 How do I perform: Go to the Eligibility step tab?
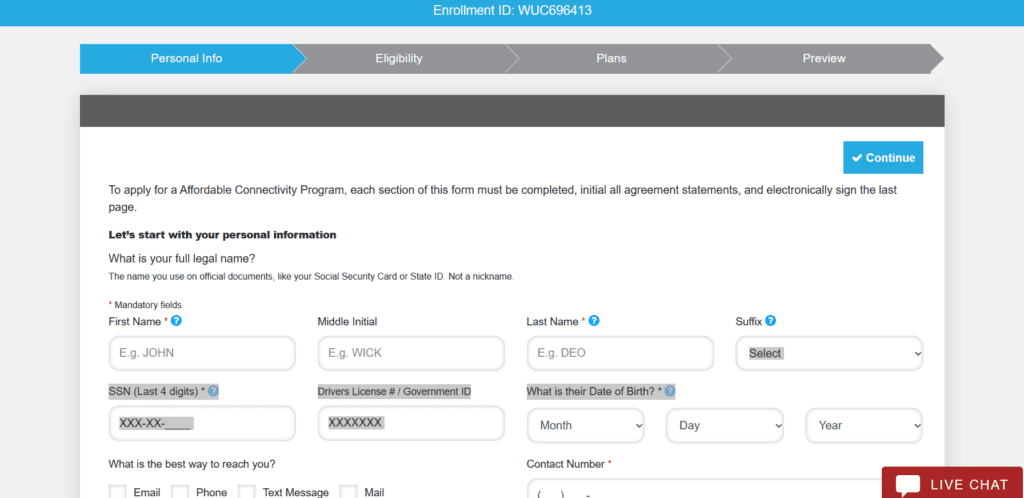point(399,58)
